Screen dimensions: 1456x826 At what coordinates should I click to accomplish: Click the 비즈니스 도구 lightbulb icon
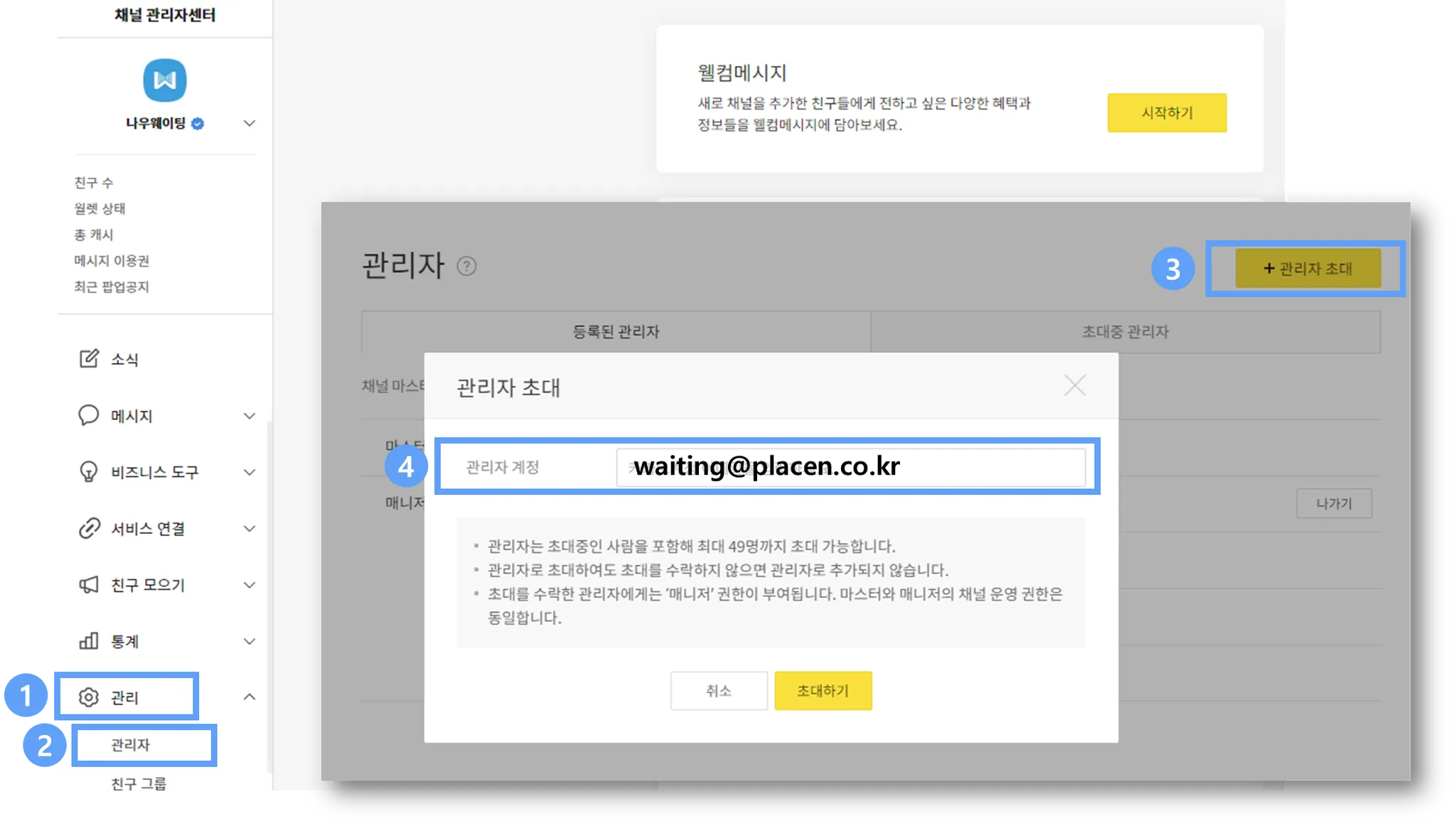[x=88, y=471]
